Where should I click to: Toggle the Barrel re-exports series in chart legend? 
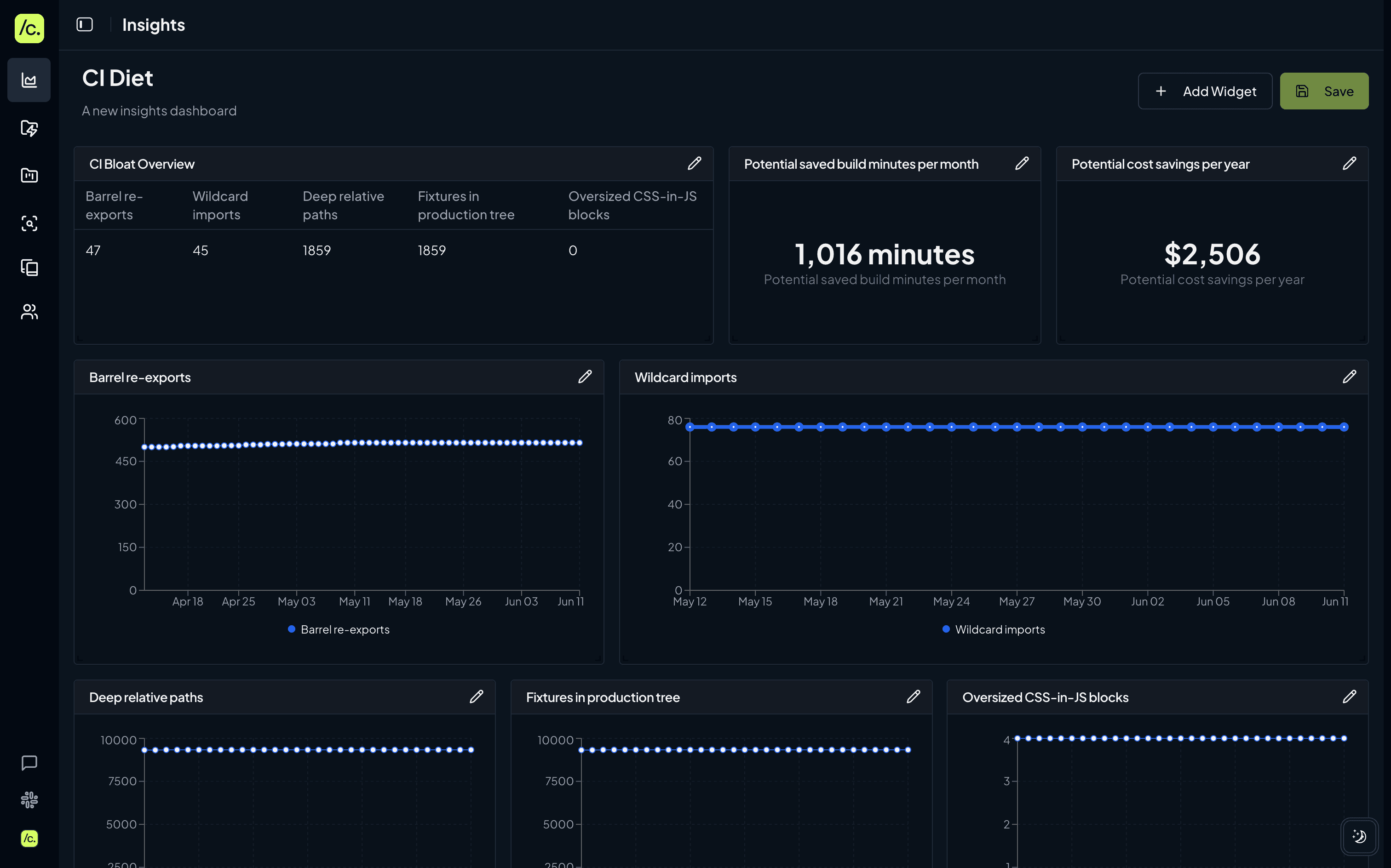(x=338, y=629)
